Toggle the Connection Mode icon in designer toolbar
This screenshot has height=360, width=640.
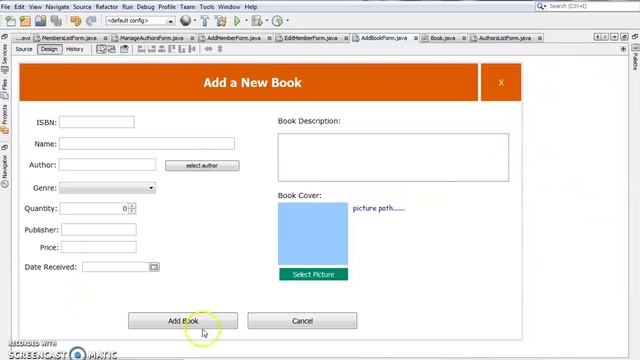click(x=111, y=49)
